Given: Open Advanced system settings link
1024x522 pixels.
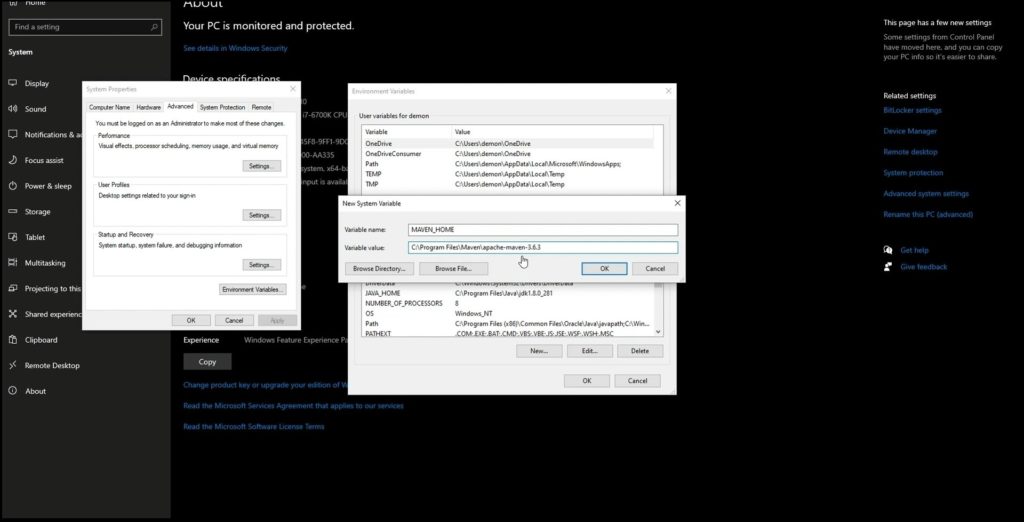Looking at the screenshot, I should tap(926, 194).
